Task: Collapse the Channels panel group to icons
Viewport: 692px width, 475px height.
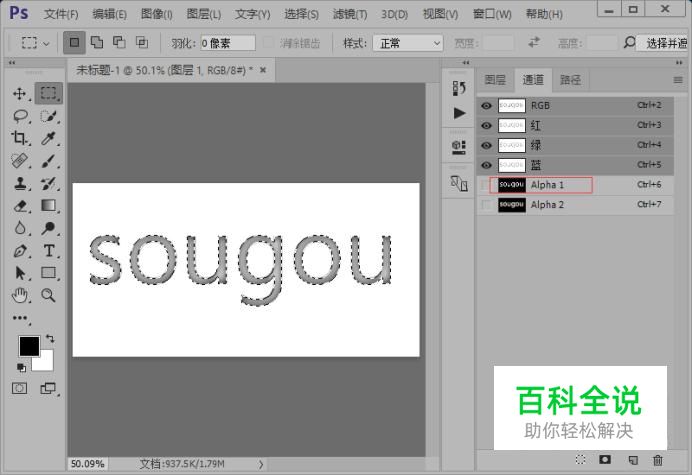Action: (x=679, y=63)
